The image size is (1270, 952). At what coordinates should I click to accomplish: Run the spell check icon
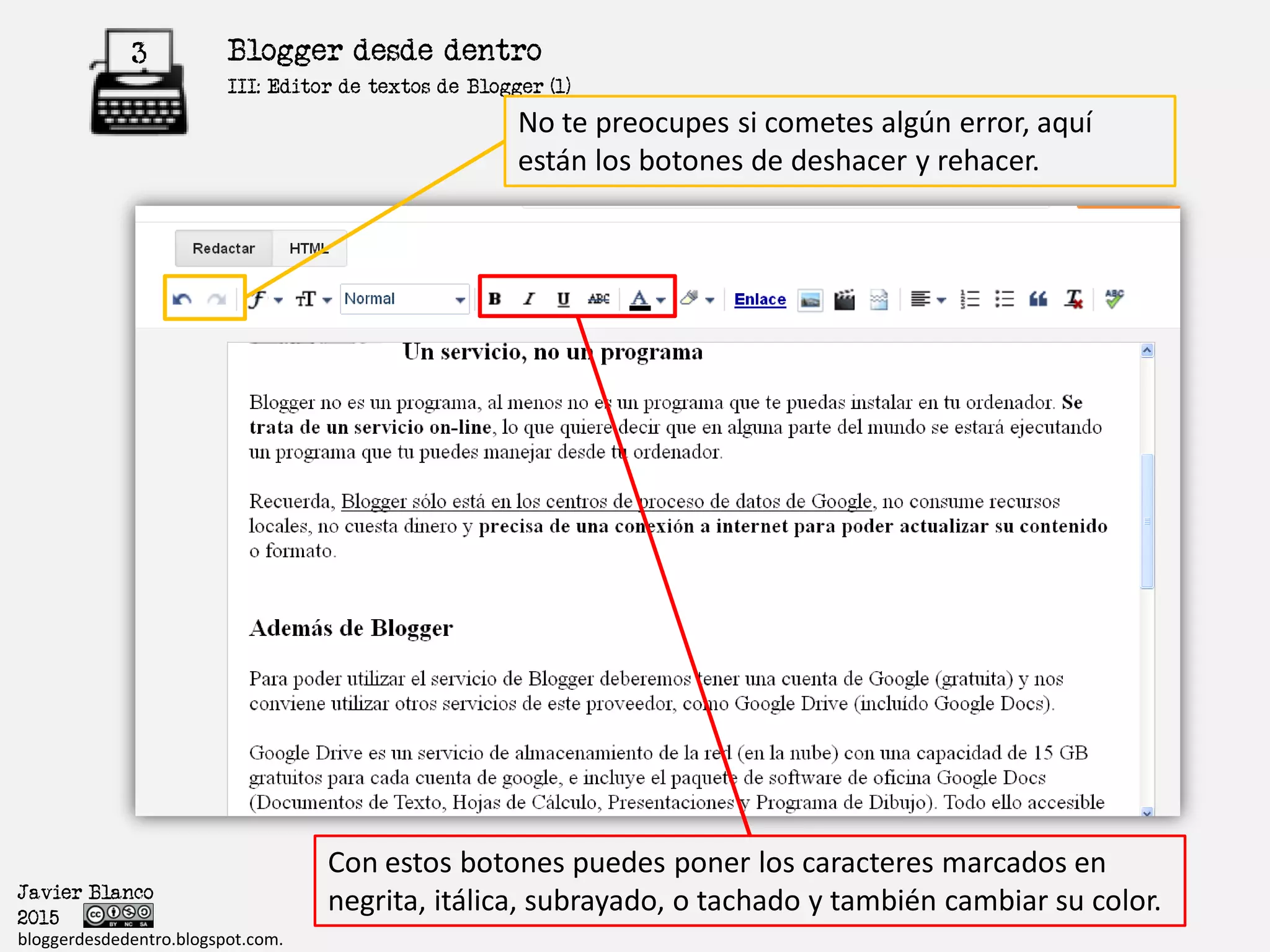1114,299
